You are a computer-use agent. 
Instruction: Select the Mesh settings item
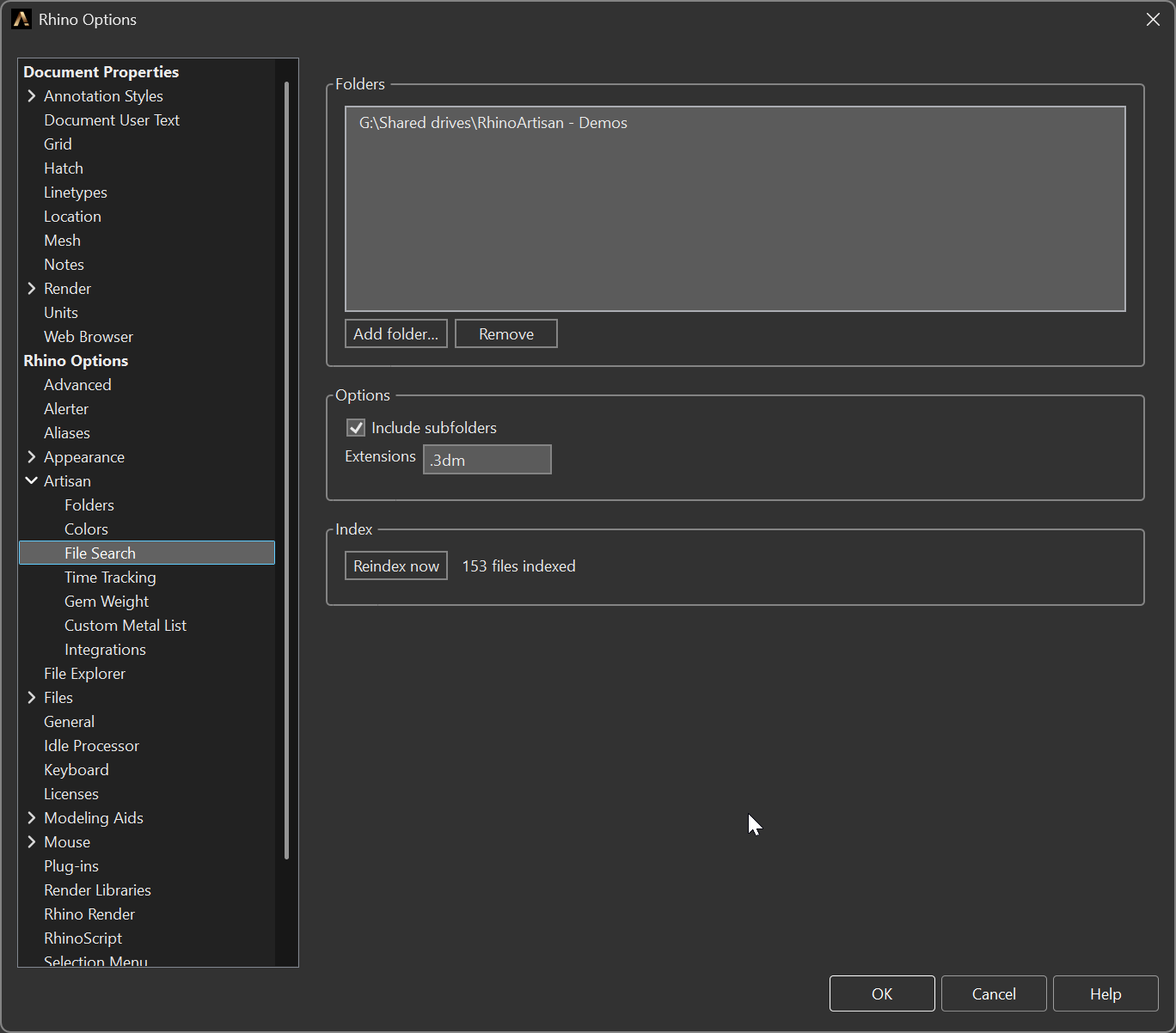point(62,241)
